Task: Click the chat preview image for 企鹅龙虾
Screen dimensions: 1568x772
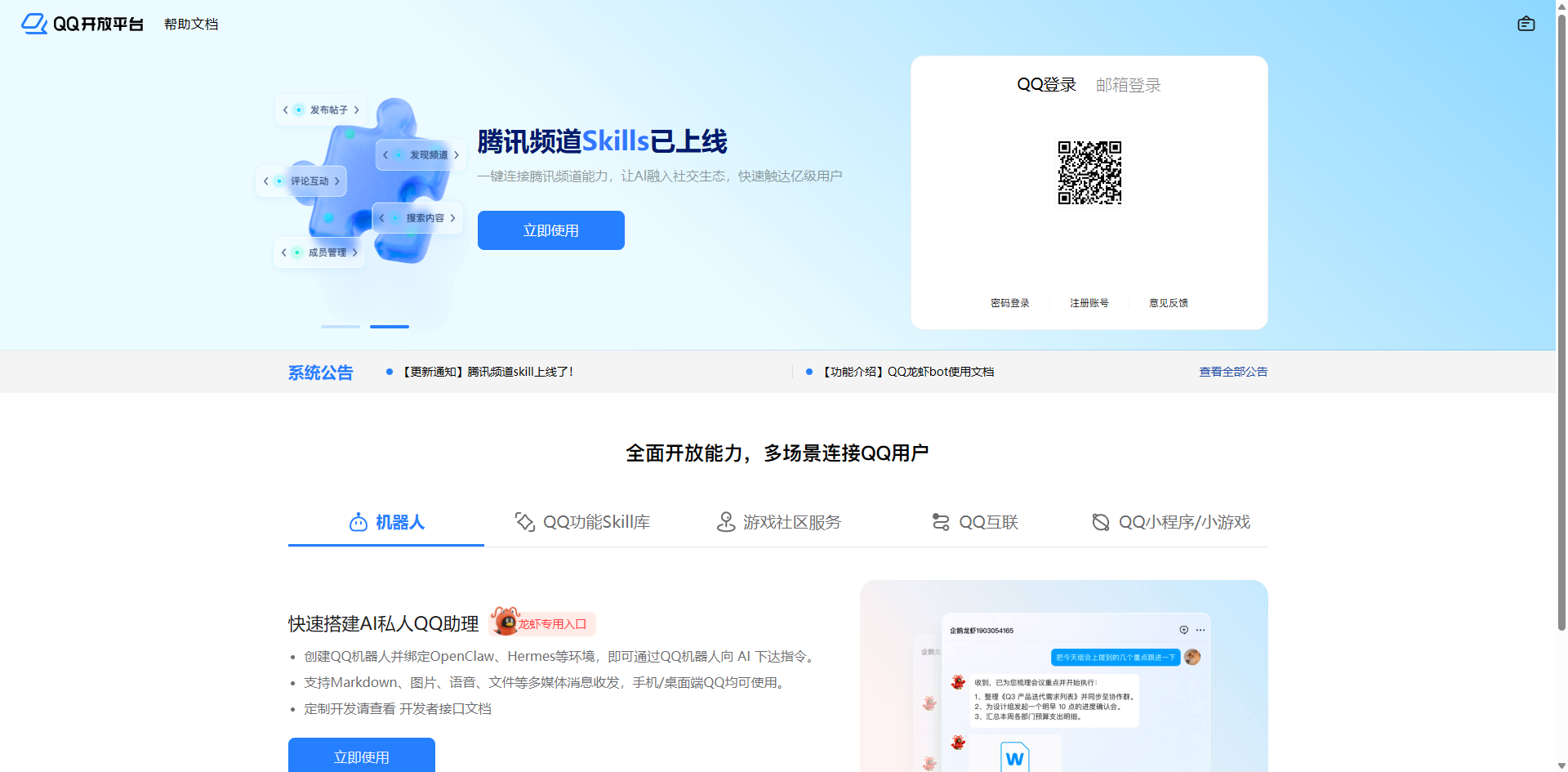Action: [1064, 676]
